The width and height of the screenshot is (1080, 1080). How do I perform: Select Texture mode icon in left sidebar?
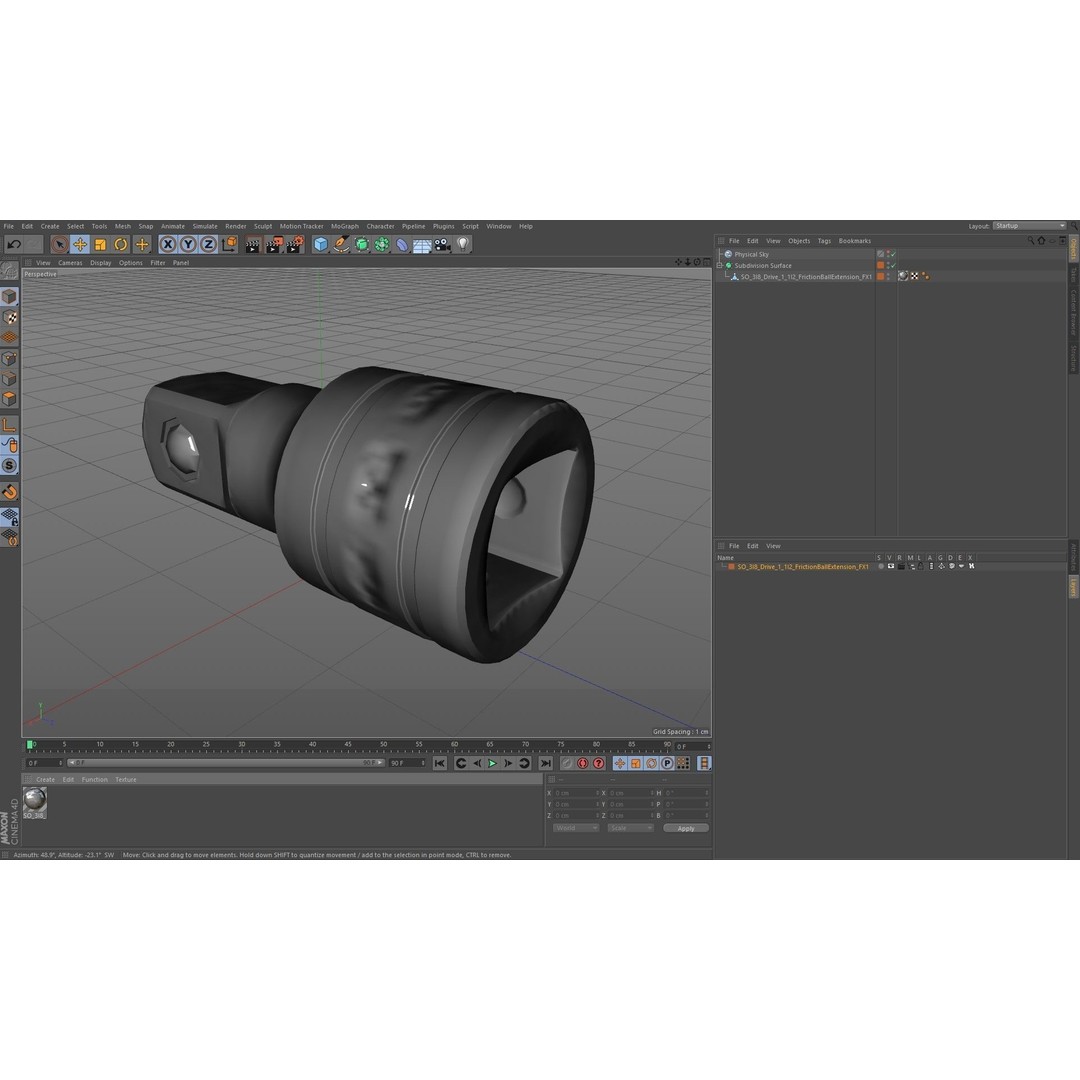10,317
